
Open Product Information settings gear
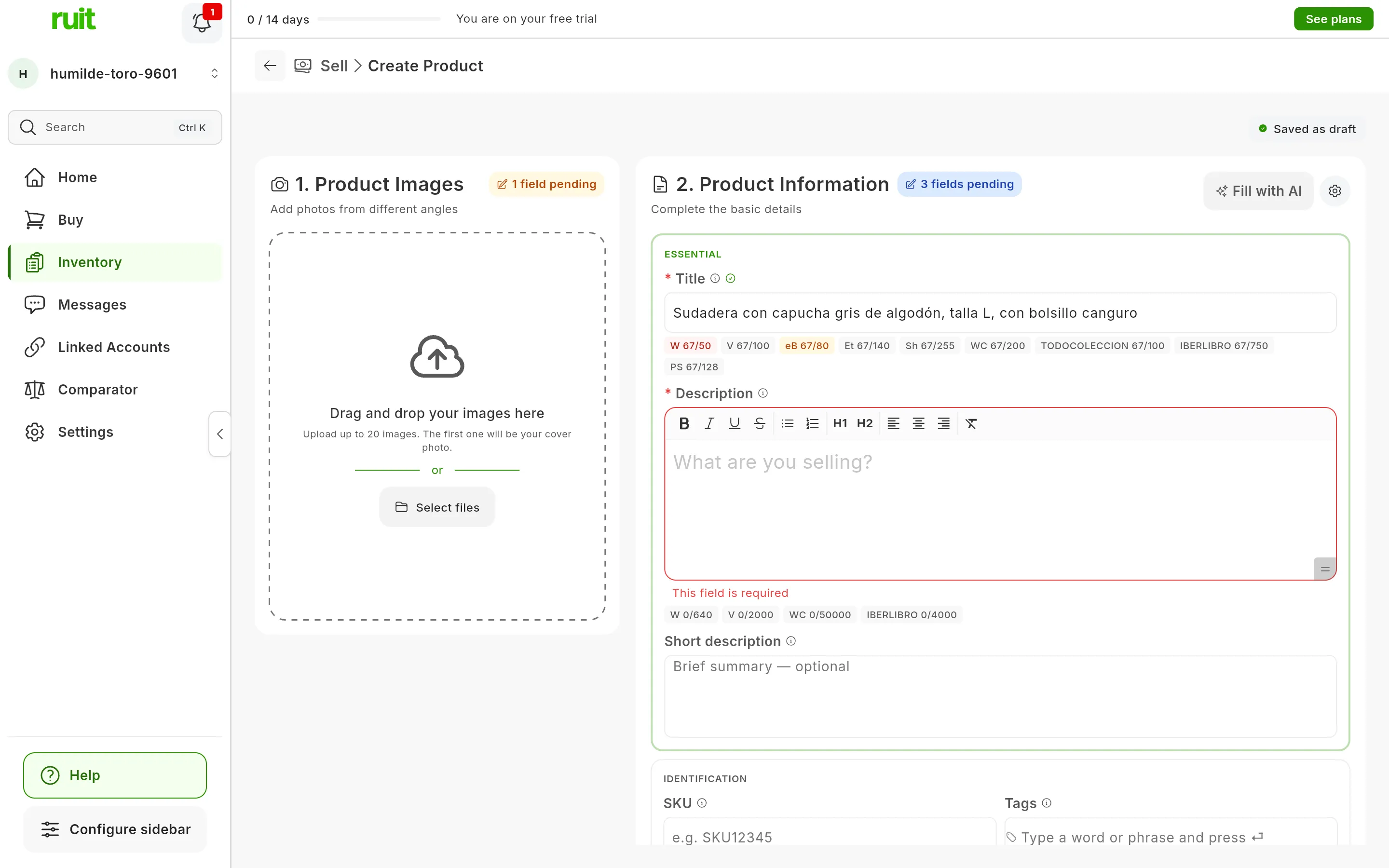pos(1335,190)
